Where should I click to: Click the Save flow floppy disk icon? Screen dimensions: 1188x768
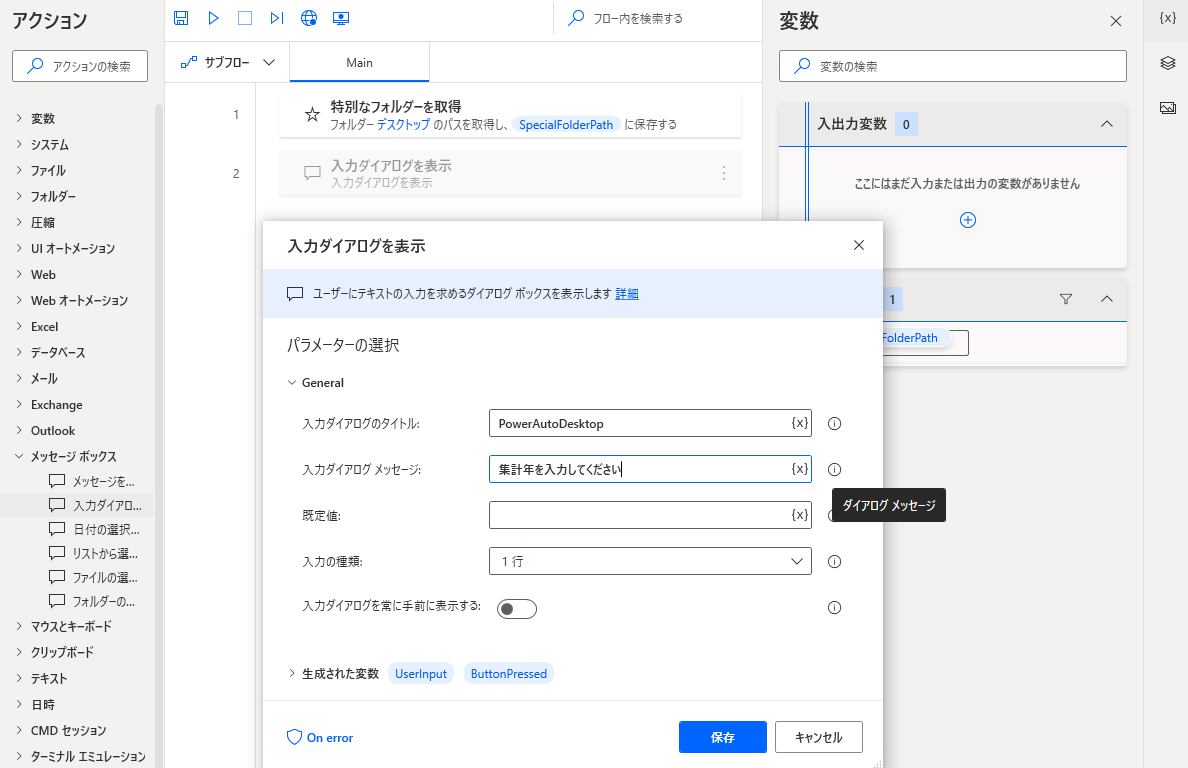181,18
